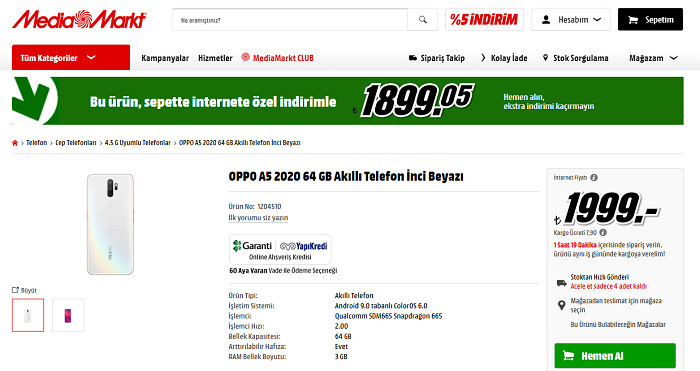Click the info icon next to Kargo Ücreti
Screen dimensions: 700x371
pyautogui.click(x=603, y=233)
